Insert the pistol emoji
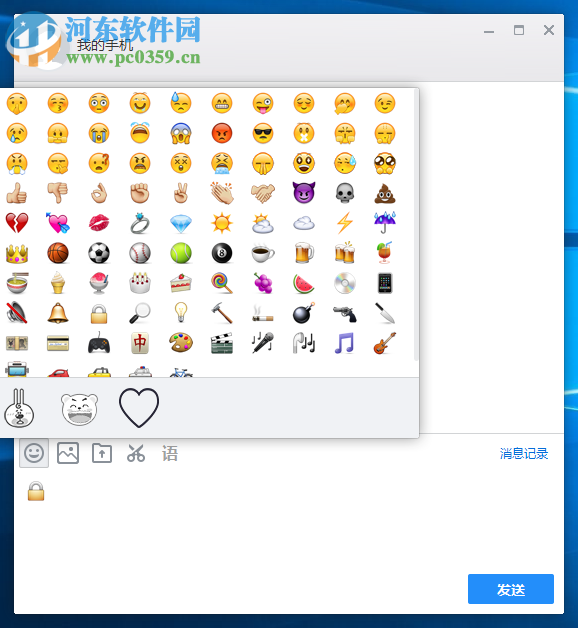The image size is (578, 628). (345, 314)
